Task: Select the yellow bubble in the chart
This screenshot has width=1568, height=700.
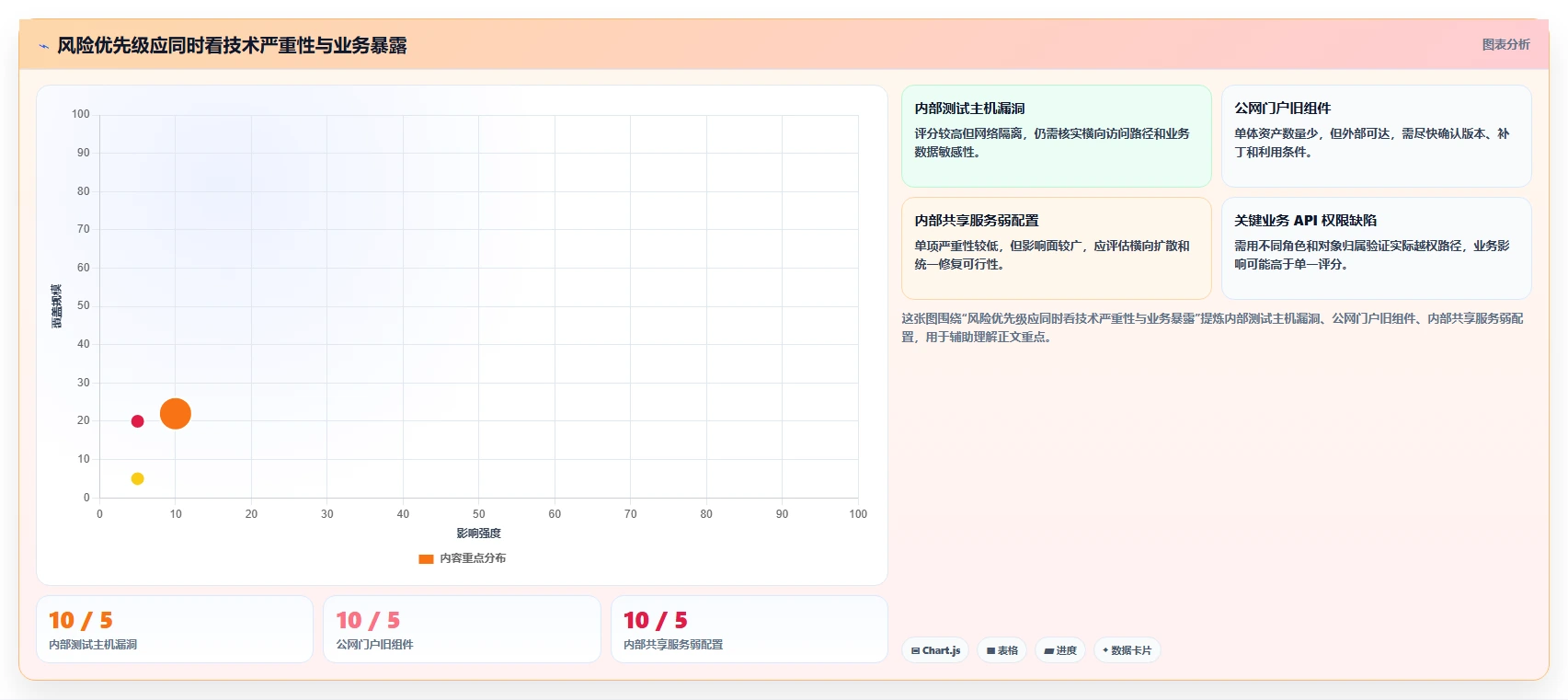Action: click(x=137, y=478)
